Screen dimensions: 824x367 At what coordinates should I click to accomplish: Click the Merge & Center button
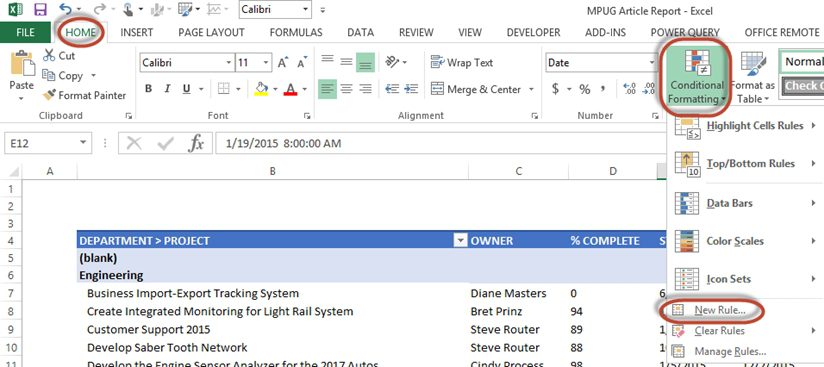[482, 89]
